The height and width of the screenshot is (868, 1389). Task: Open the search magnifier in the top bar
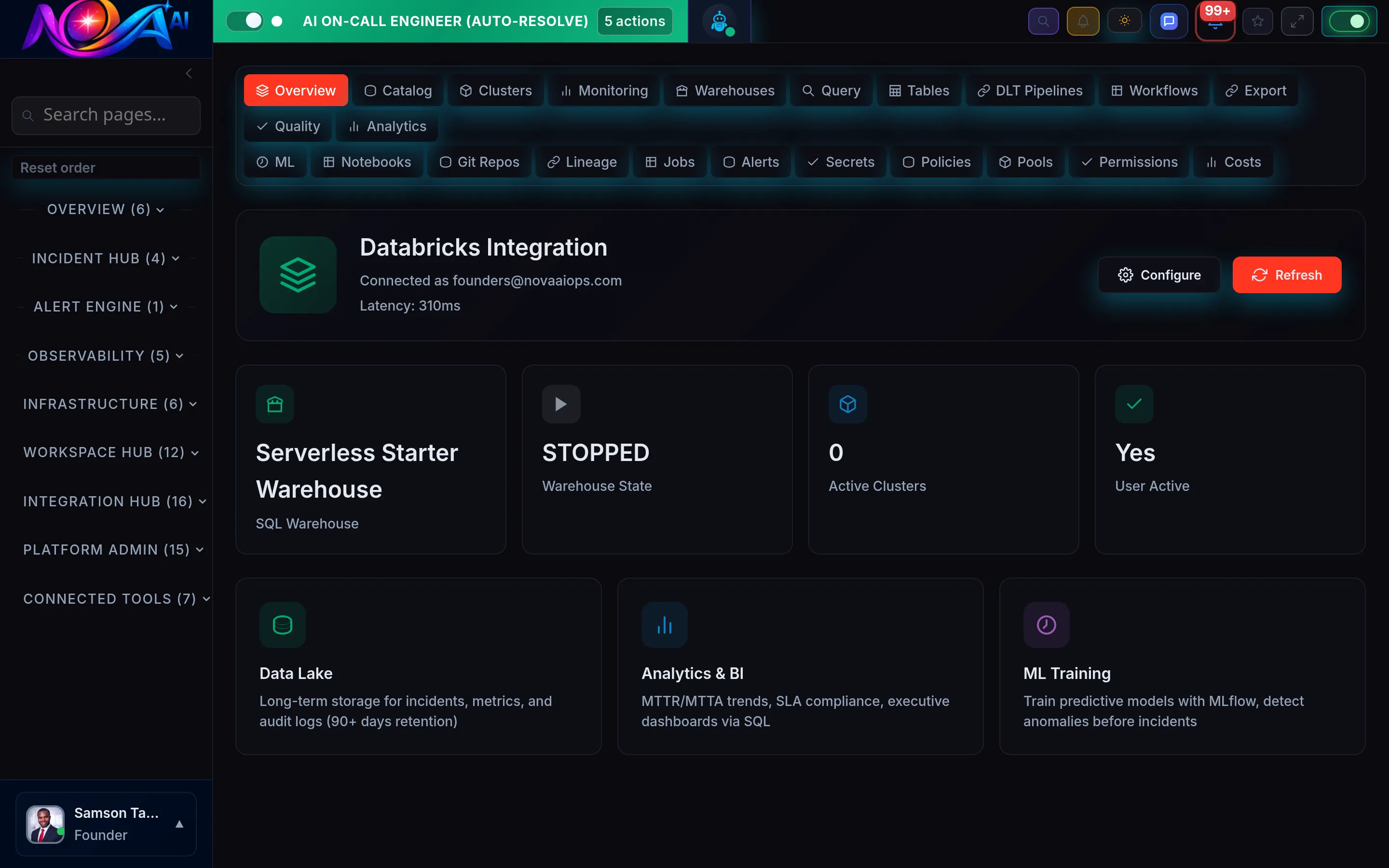point(1044,21)
